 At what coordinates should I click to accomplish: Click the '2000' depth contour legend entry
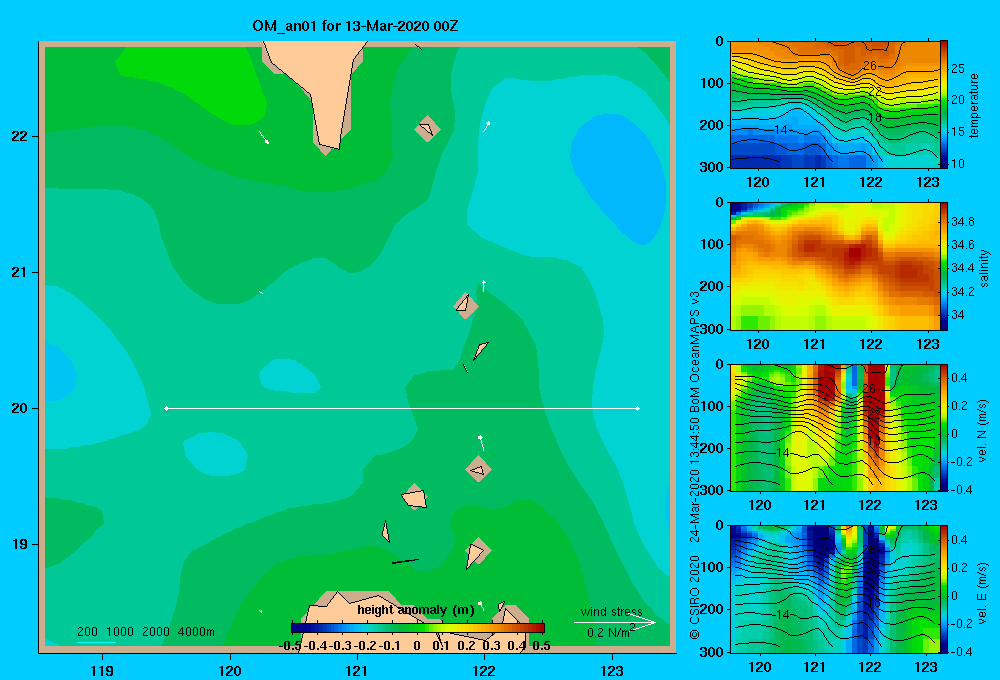tap(156, 632)
